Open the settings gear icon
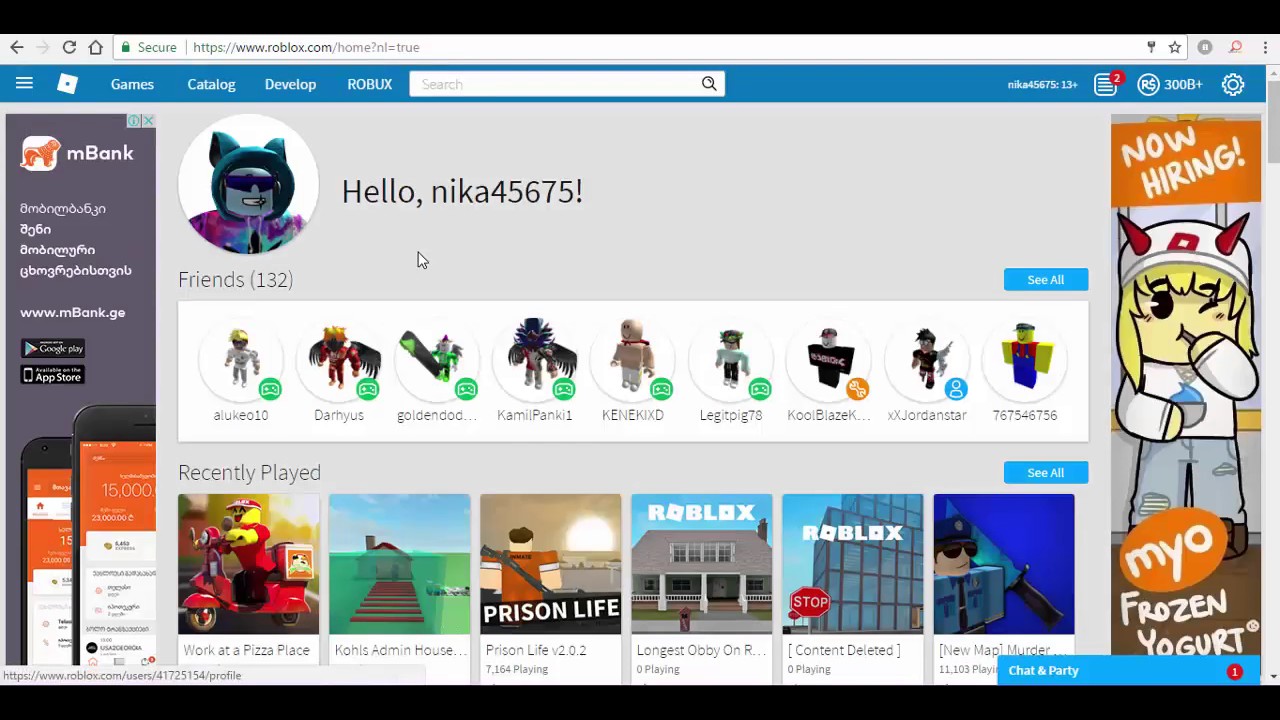Image resolution: width=1280 pixels, height=720 pixels. 1233,84
